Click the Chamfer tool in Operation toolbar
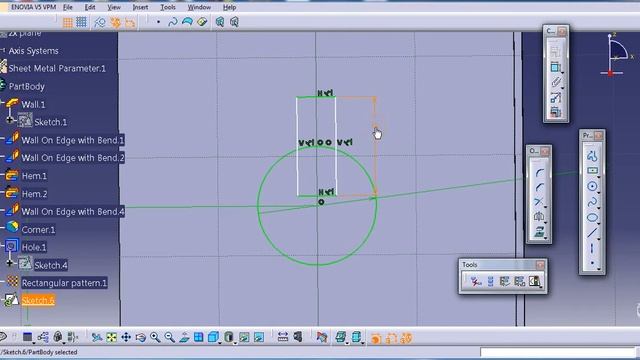 click(539, 187)
